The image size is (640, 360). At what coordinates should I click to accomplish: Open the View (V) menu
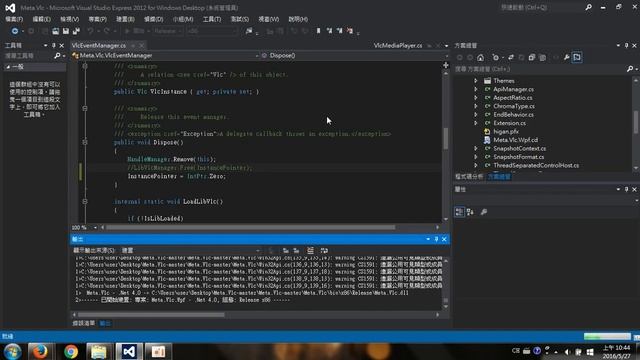coord(70,19)
